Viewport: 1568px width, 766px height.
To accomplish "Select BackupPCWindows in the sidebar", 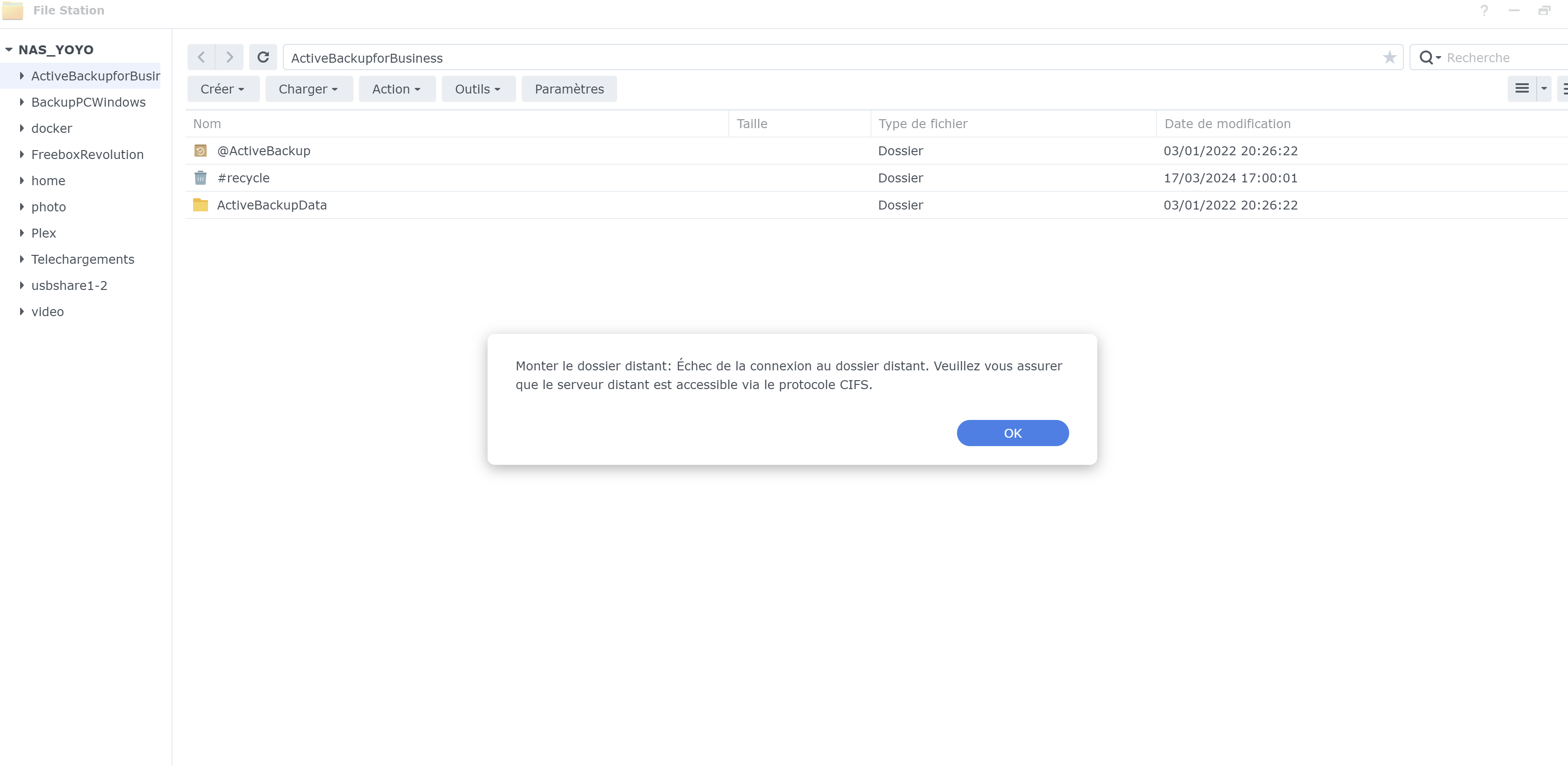I will [x=88, y=101].
